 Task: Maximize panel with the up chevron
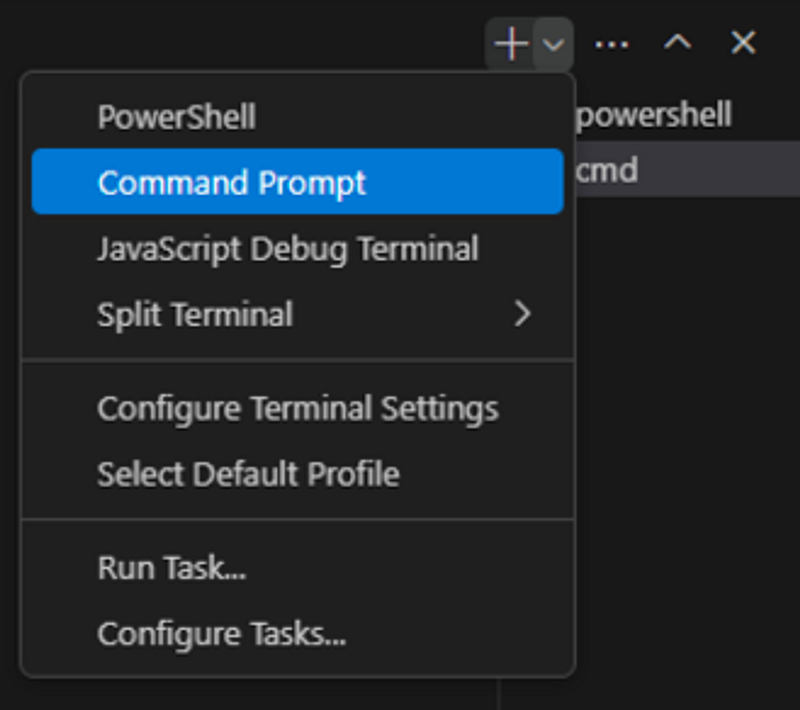(678, 42)
